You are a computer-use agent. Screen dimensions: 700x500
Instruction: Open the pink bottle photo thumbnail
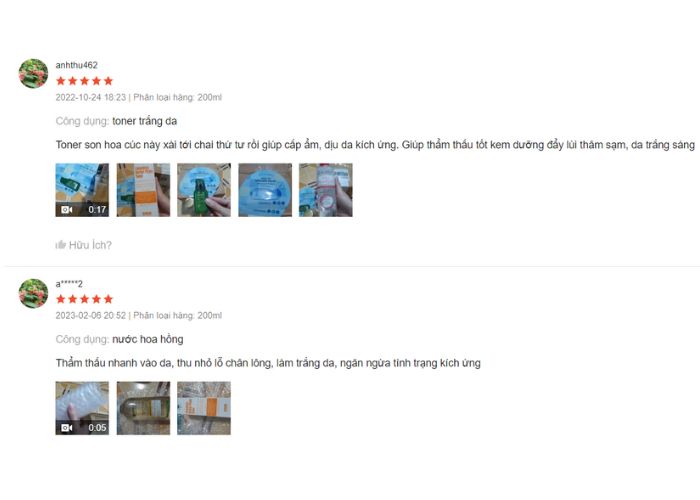[326, 190]
